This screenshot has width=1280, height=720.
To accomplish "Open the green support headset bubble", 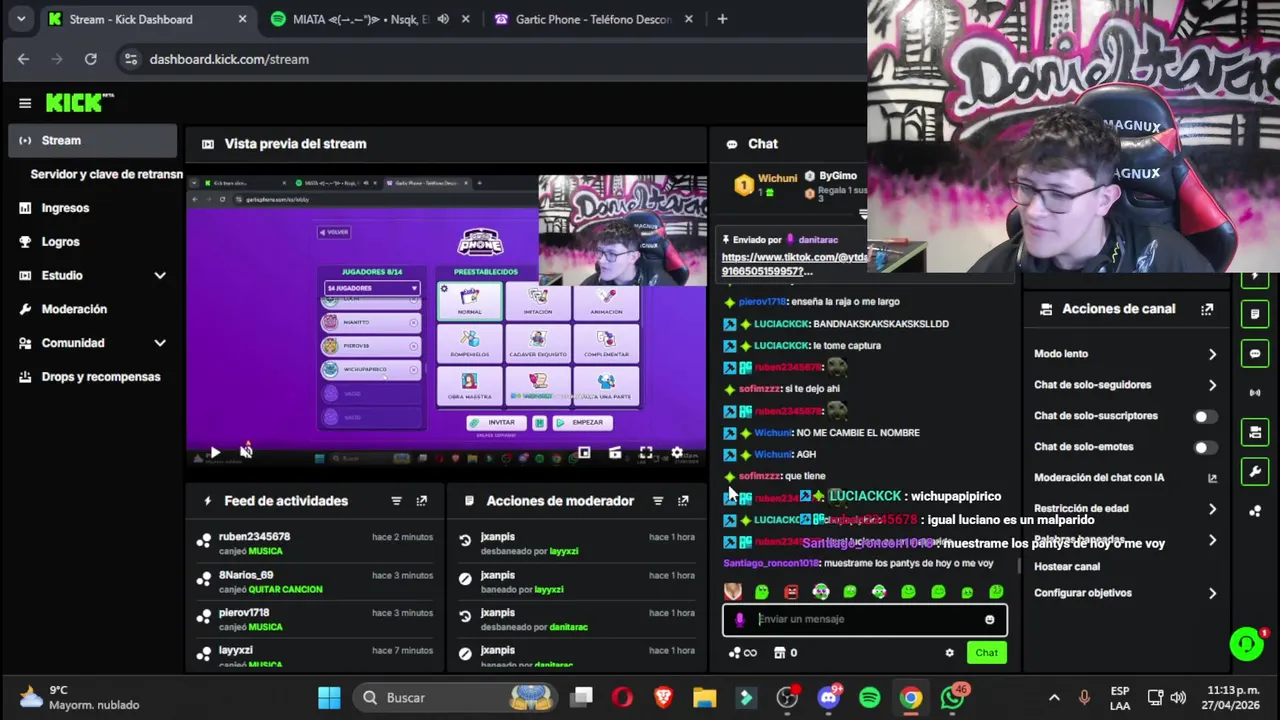I will (1246, 644).
